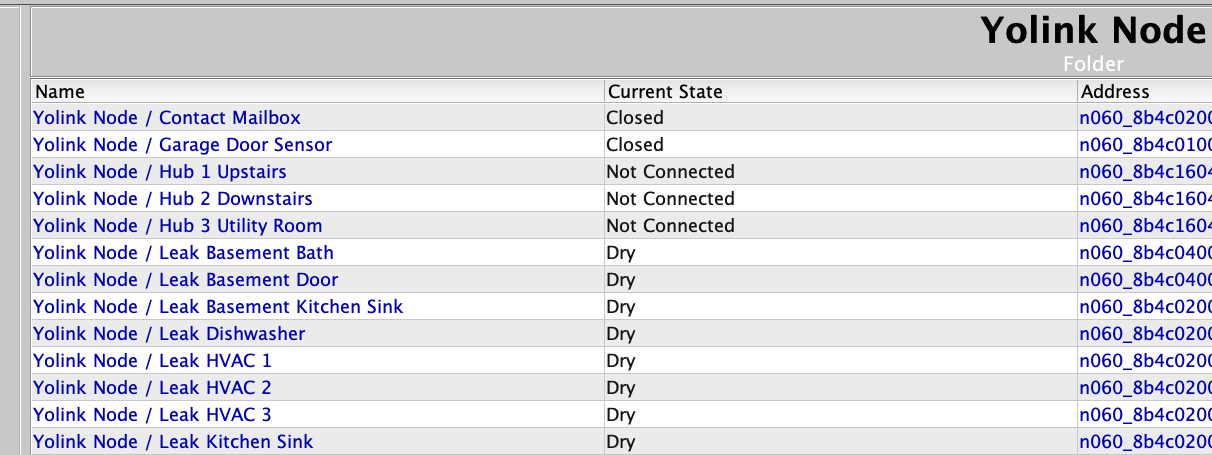Open the Hub 3 Utility Room link
1212x455 pixels.
click(x=178, y=226)
